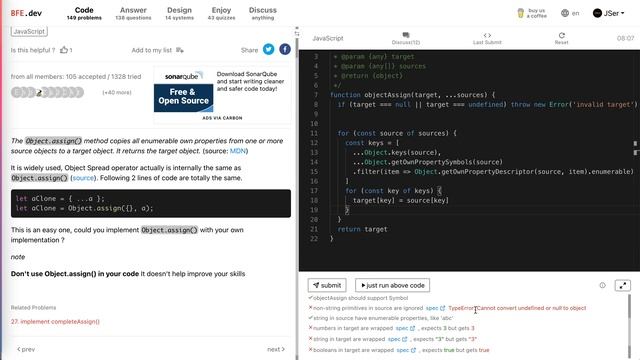The width and height of the screenshot is (640, 360).
Task: Open spec link for booleans in target test
Action: pos(406,350)
